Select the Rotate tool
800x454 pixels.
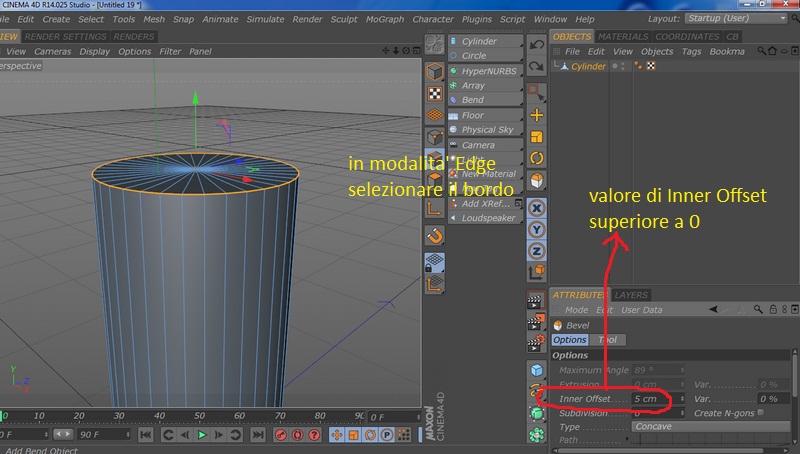click(537, 158)
